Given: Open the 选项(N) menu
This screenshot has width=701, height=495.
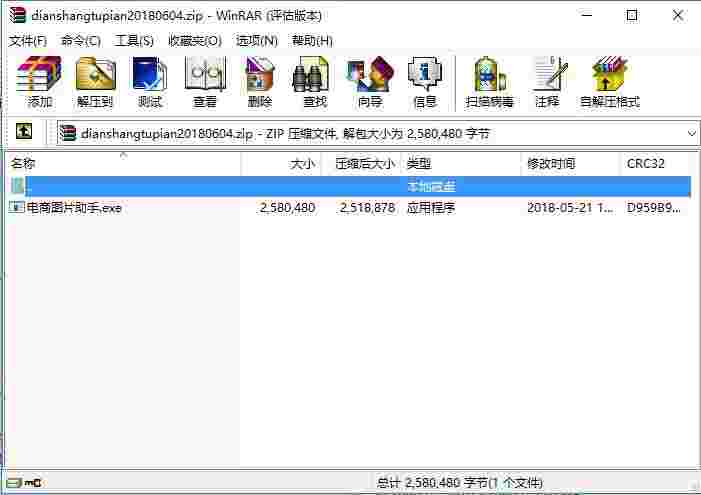Looking at the screenshot, I should pyautogui.click(x=257, y=41).
